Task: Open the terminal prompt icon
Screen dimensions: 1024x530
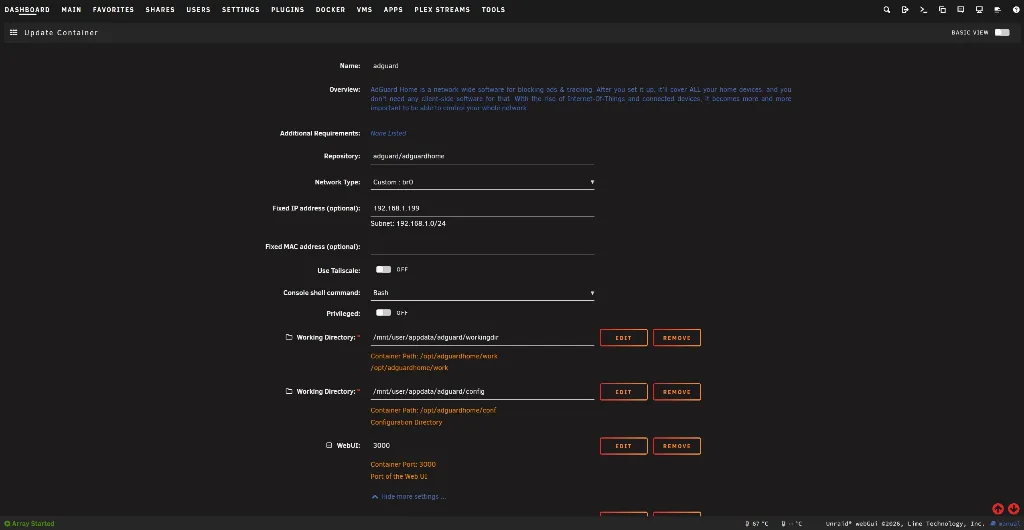Action: 923,10
